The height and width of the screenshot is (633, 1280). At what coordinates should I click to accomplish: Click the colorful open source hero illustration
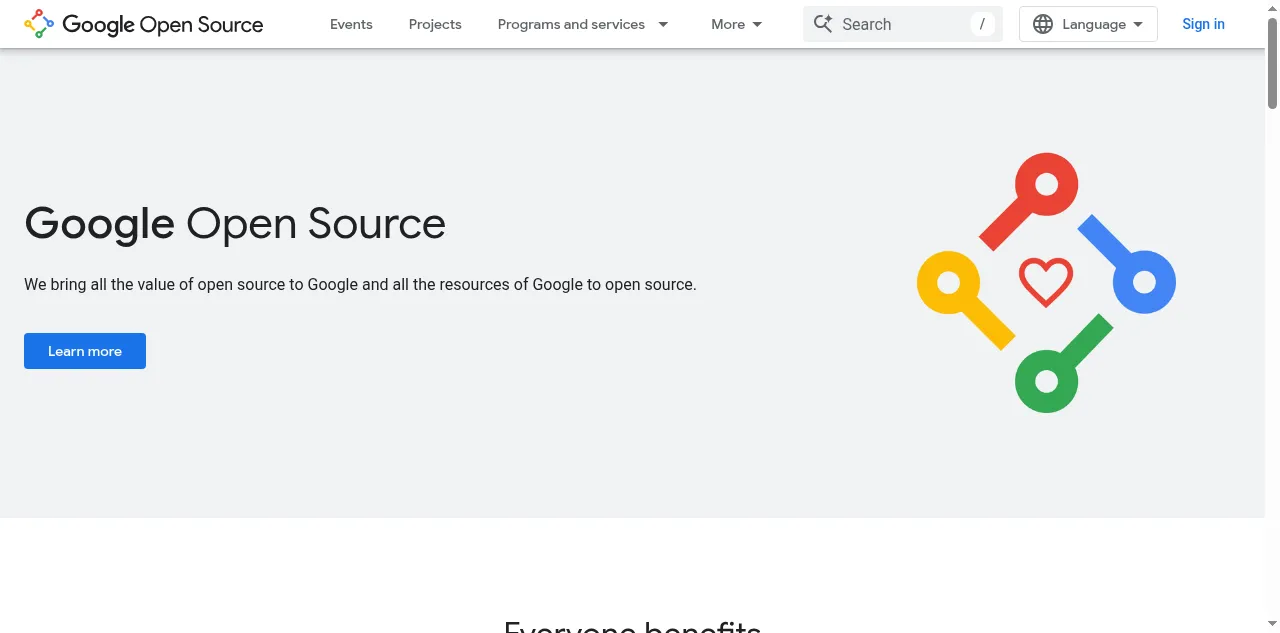(x=1046, y=282)
